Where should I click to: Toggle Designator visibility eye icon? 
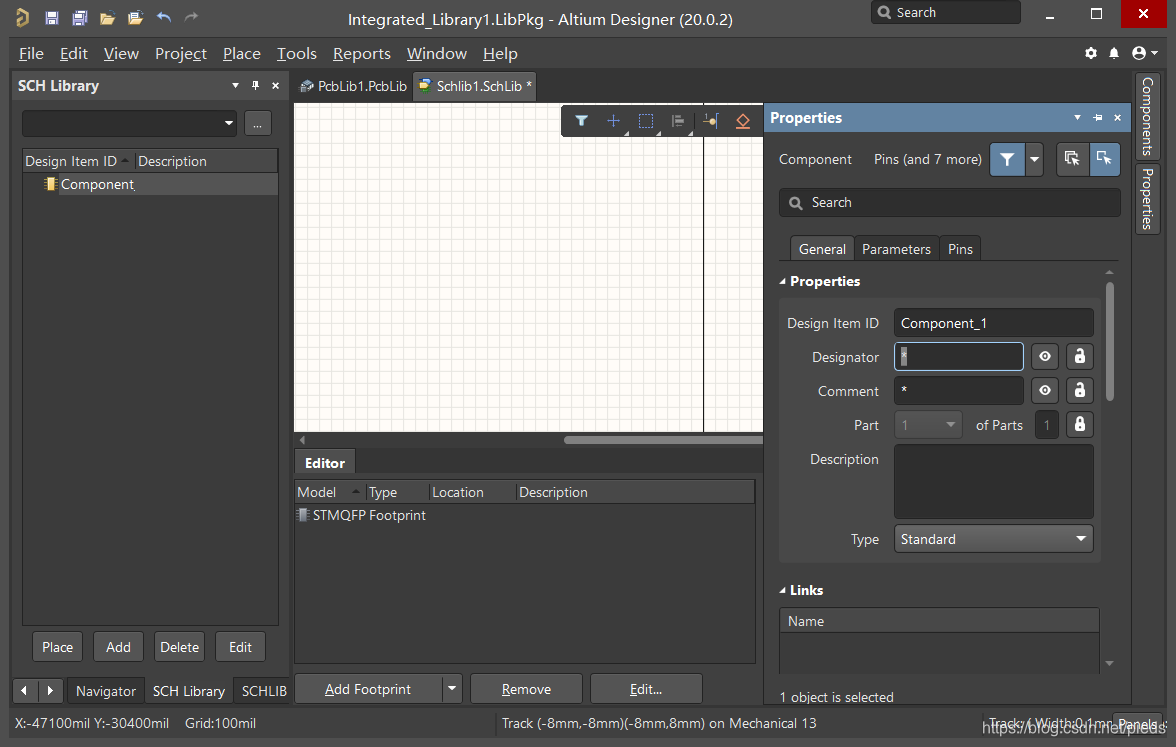click(1045, 357)
